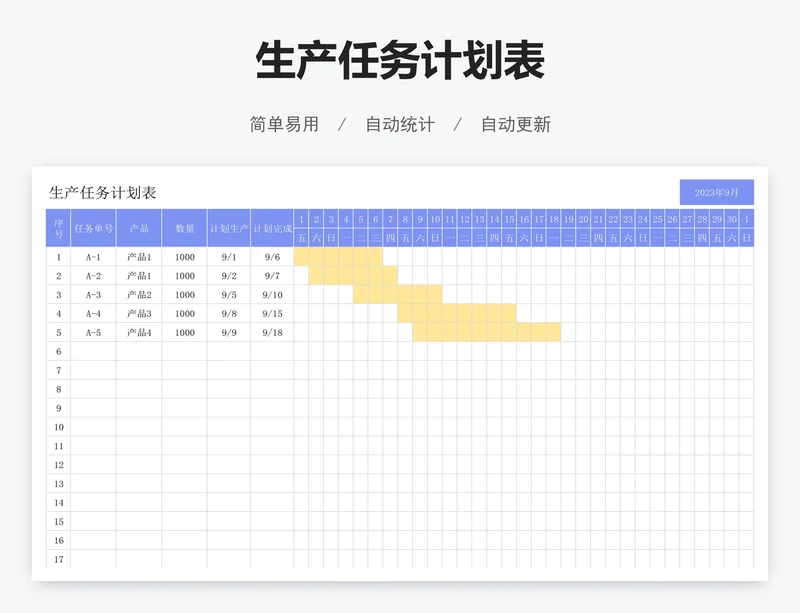
Task: Click the 自动统计 subtitle text
Action: coord(400,125)
